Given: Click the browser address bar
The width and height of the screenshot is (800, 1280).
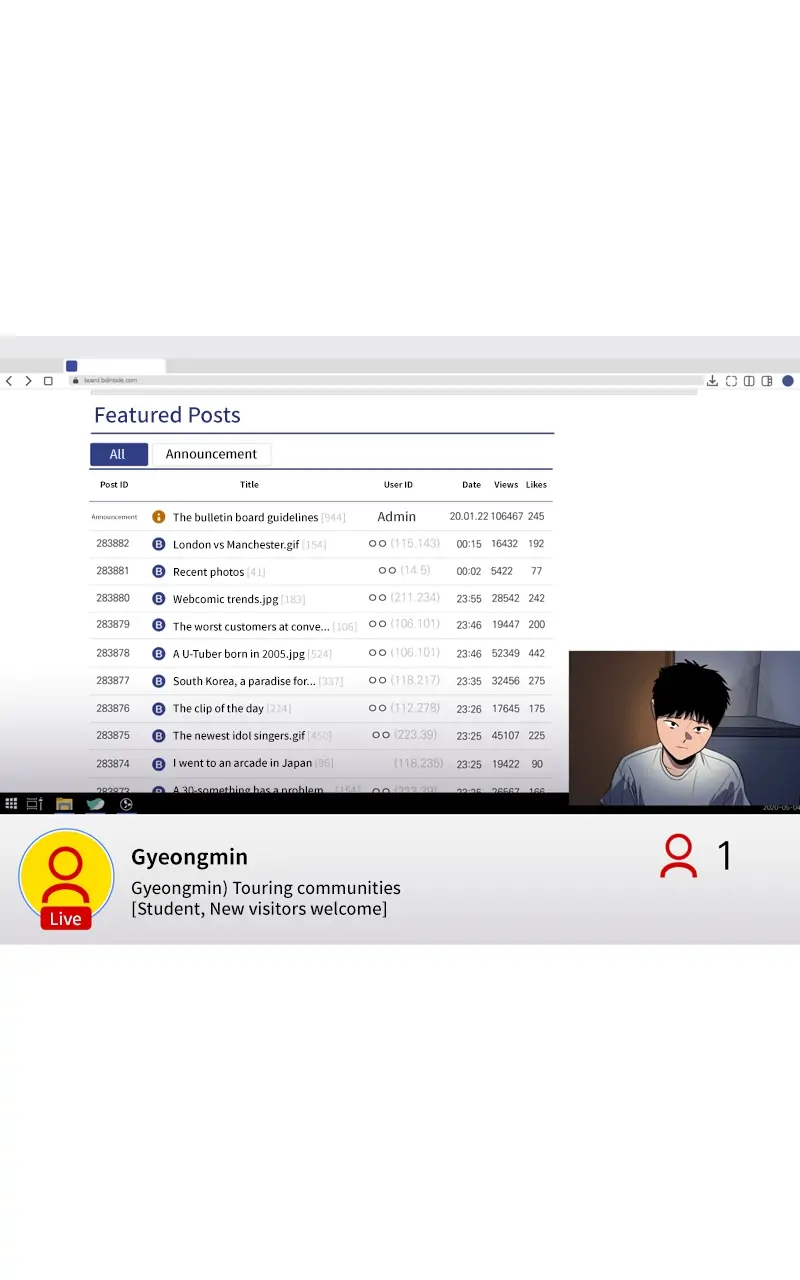Looking at the screenshot, I should pyautogui.click(x=380, y=381).
